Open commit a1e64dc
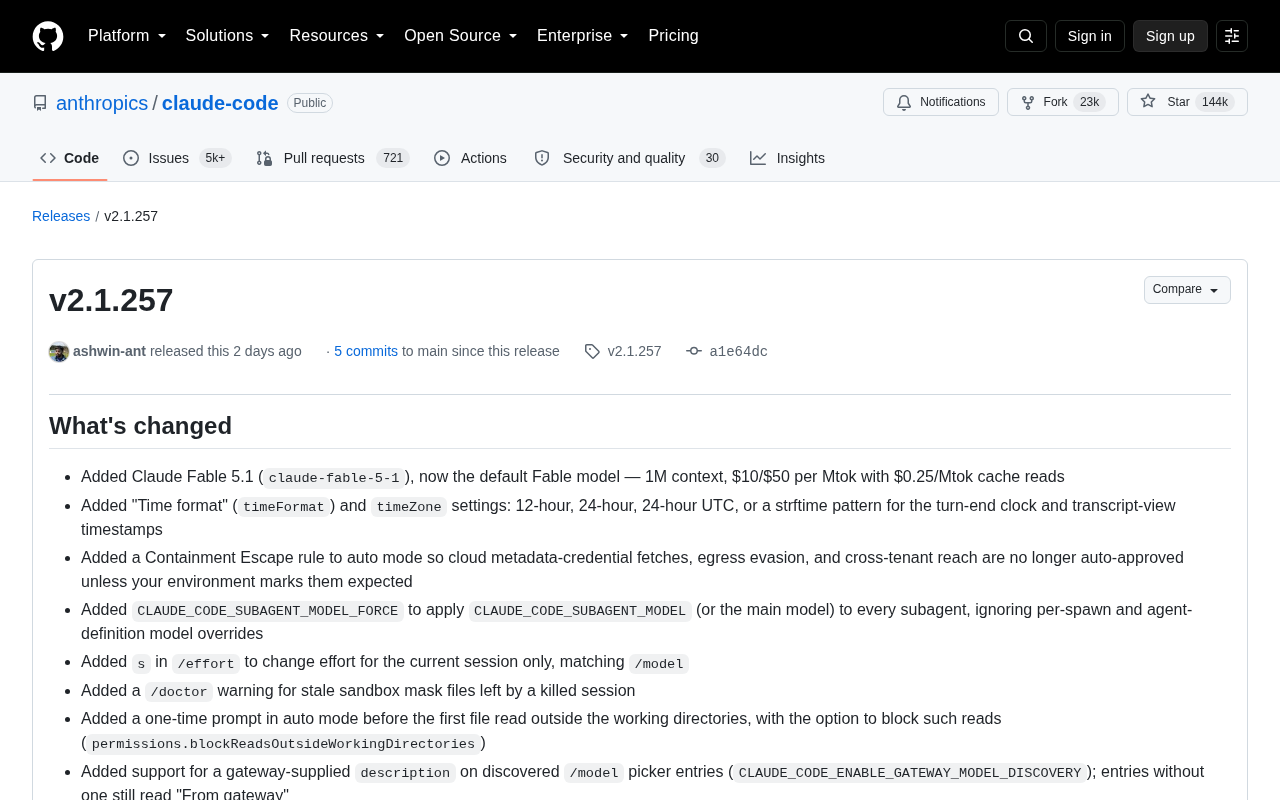Image resolution: width=1280 pixels, height=800 pixels. [739, 351]
